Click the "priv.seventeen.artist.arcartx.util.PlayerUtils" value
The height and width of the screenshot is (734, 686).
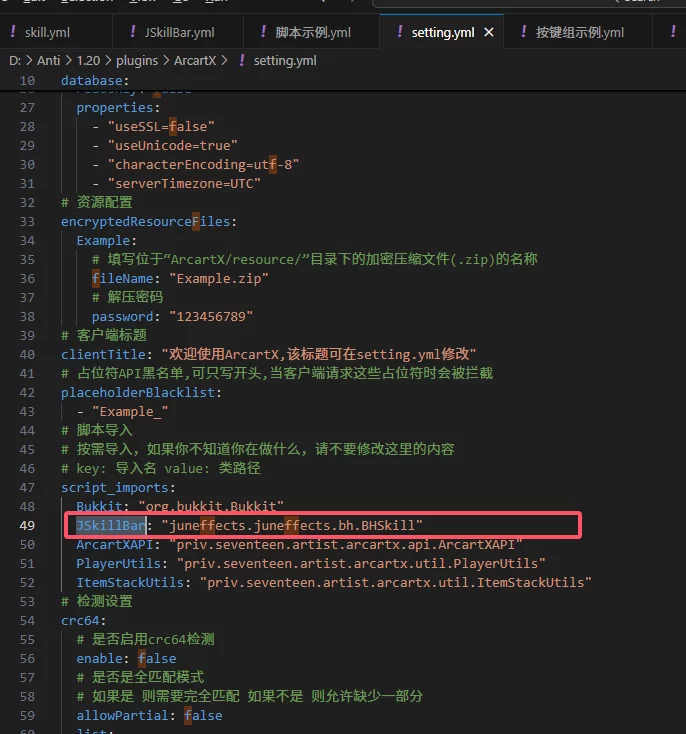point(361,564)
